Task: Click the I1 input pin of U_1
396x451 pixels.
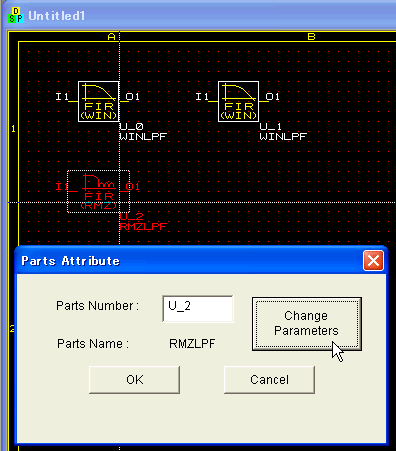Action: pyautogui.click(x=202, y=97)
